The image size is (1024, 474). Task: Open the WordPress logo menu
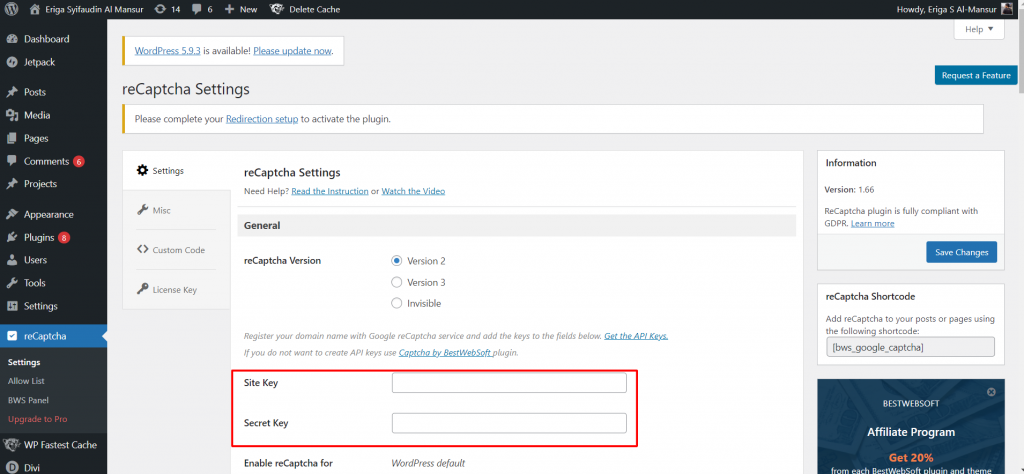[10, 9]
